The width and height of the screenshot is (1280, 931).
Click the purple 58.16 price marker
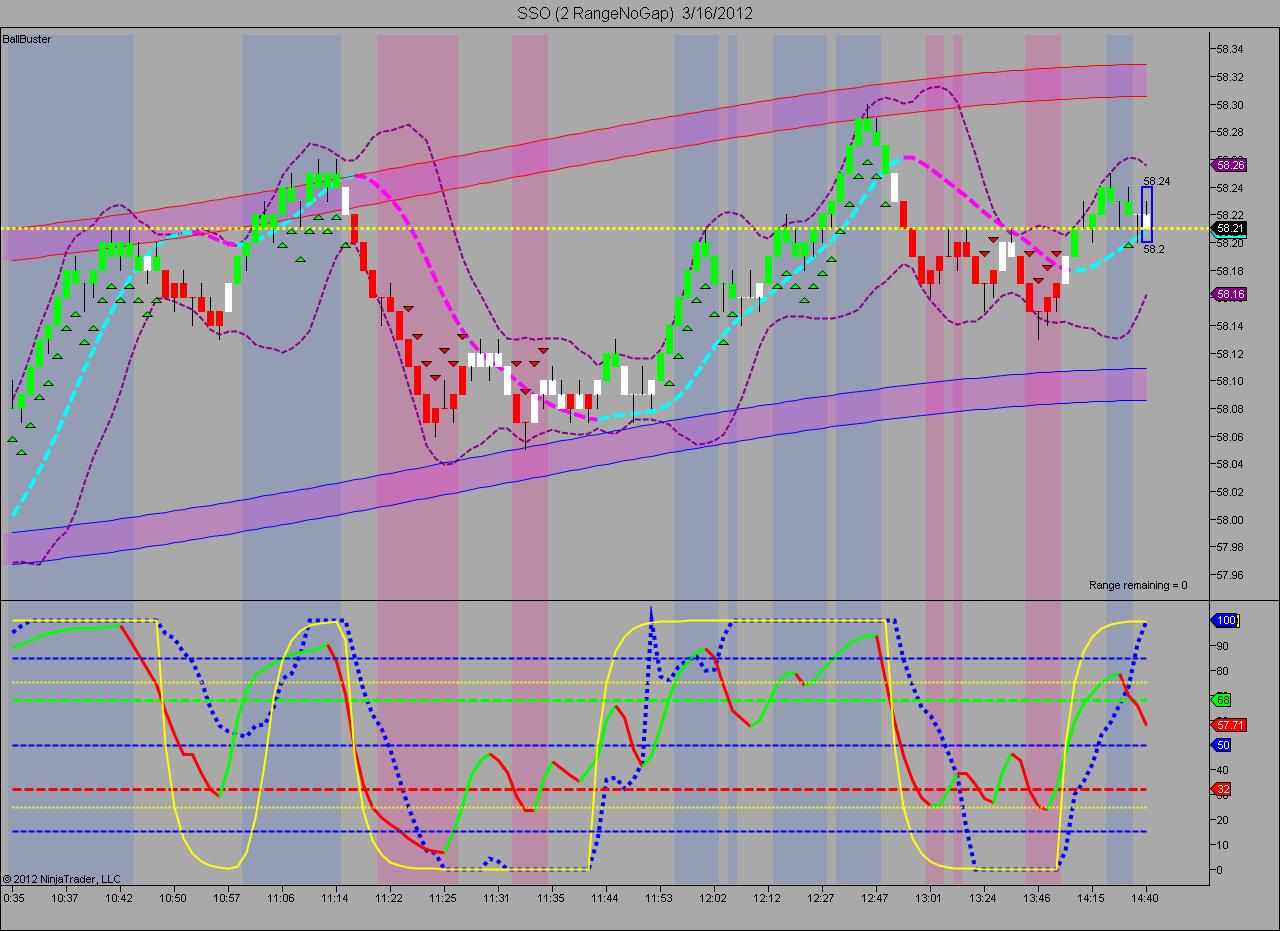click(1229, 294)
